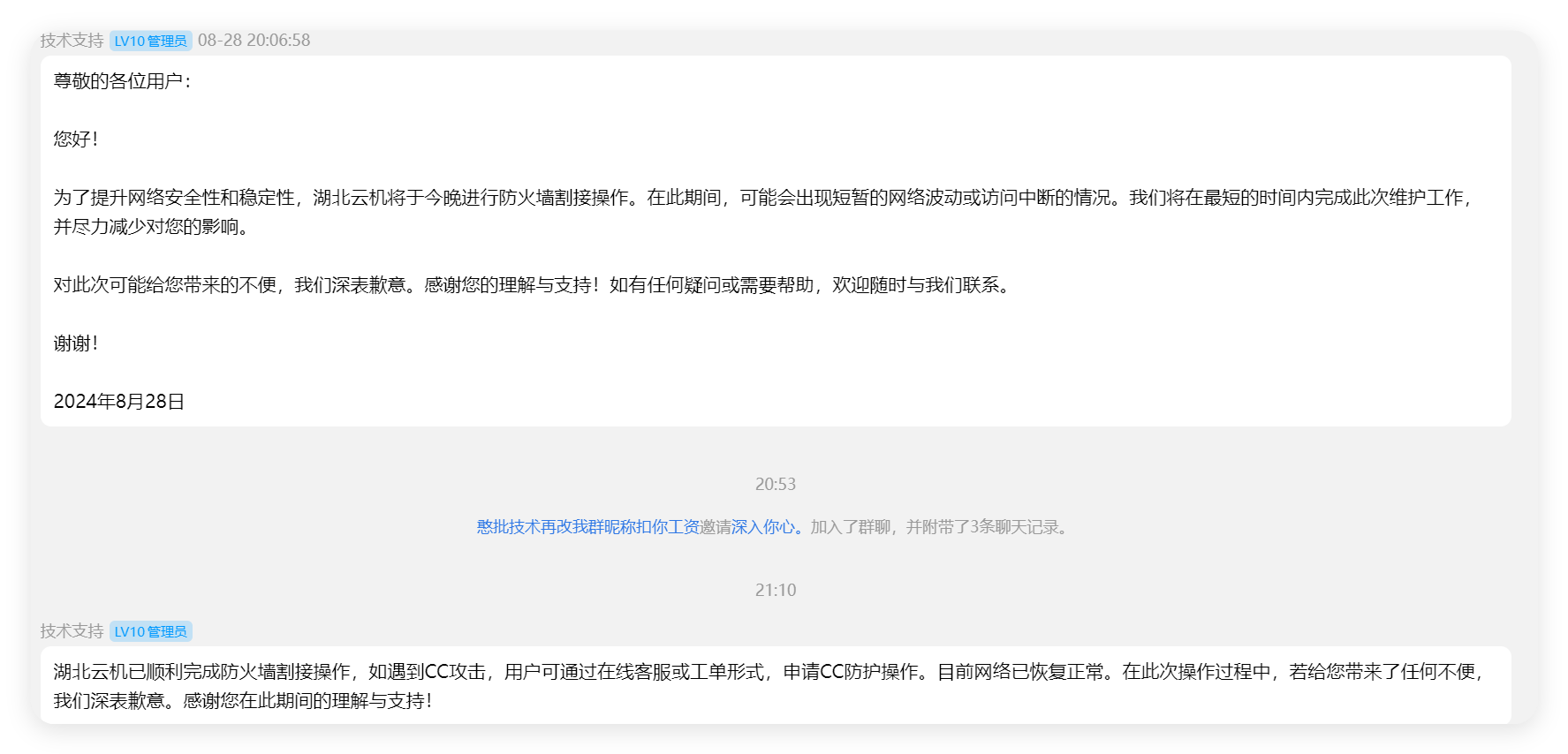This screenshot has width=1568, height=754.
Task: Click the line 您好！
Action: pos(76,139)
